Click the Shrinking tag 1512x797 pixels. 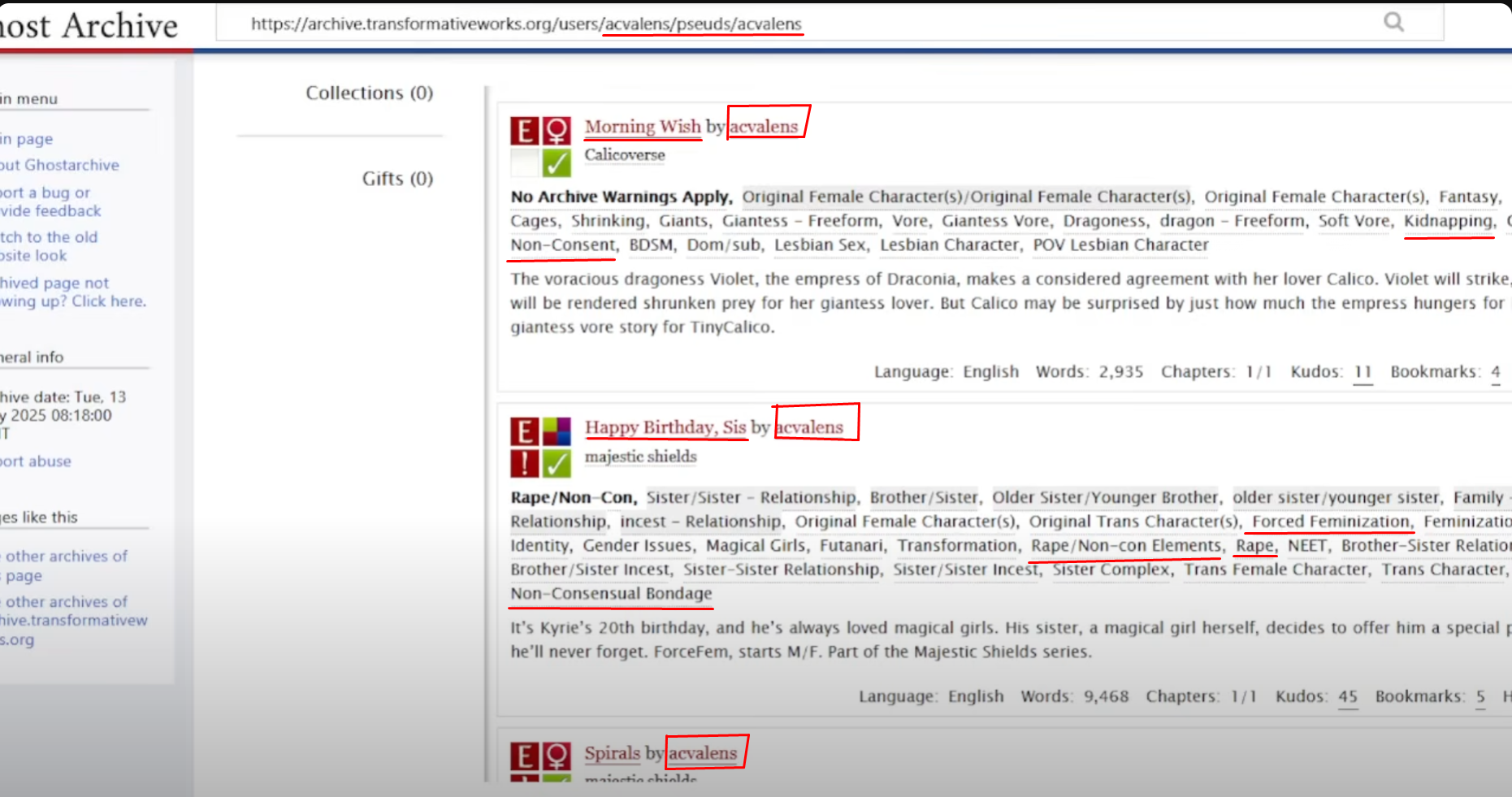point(609,221)
